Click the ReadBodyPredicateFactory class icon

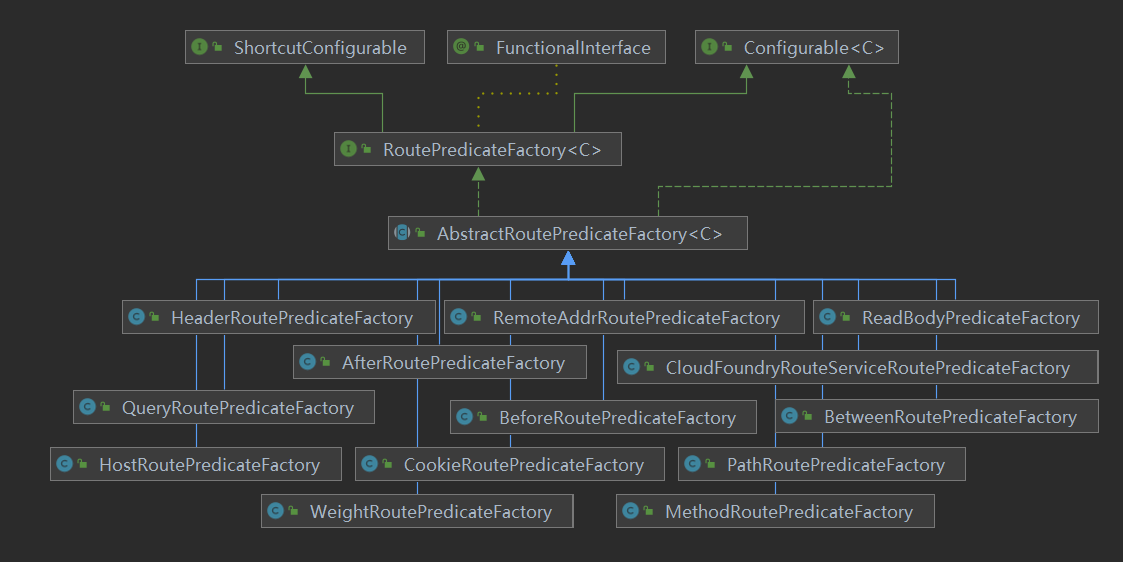pos(828,318)
